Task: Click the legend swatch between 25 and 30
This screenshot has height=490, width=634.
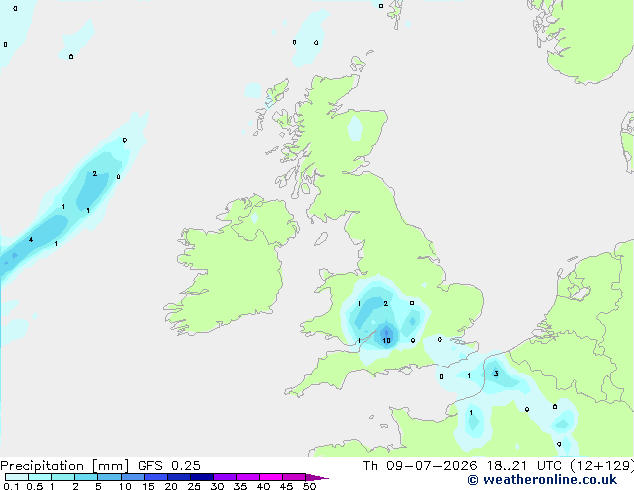Action: pyautogui.click(x=201, y=477)
